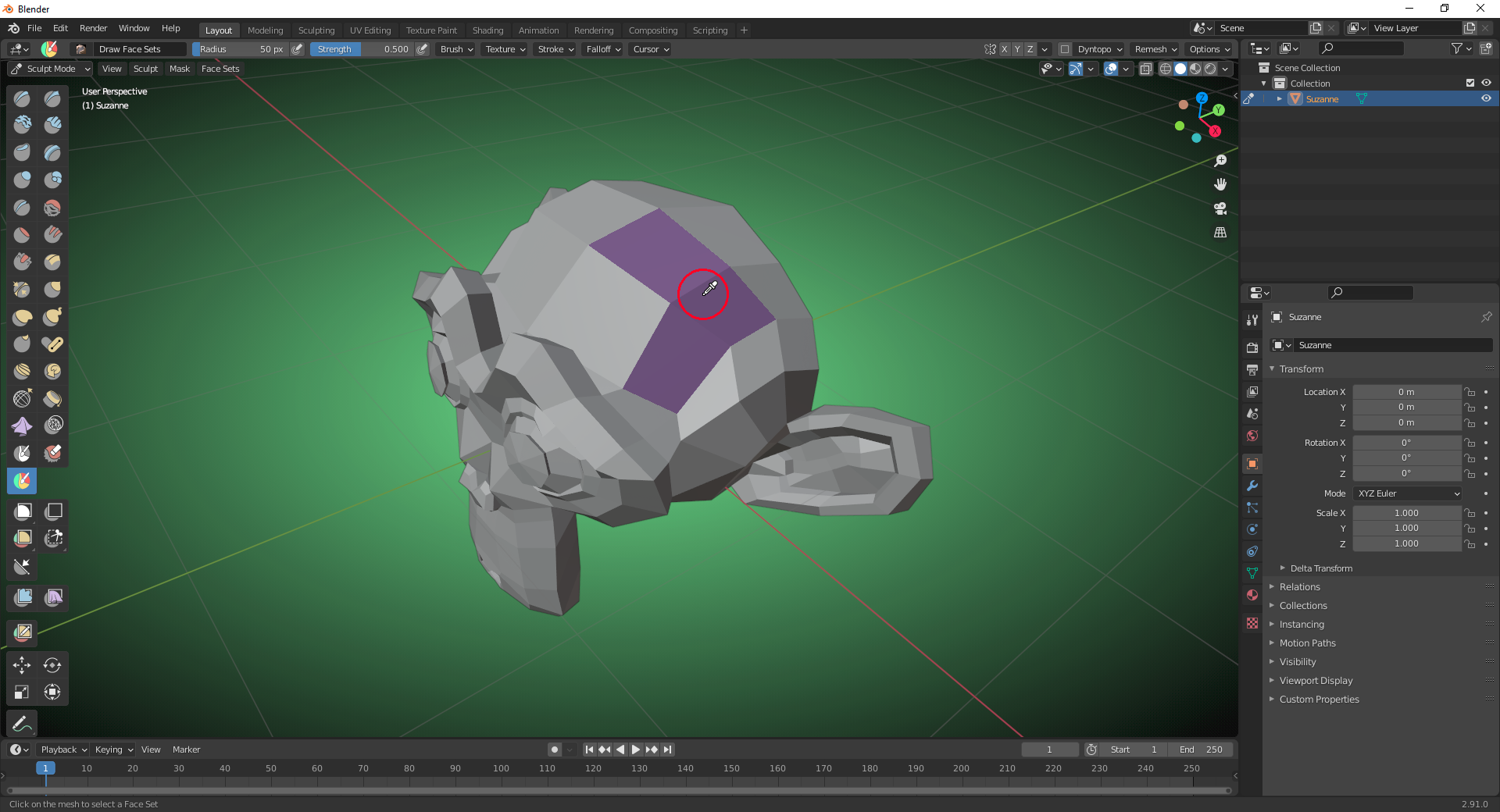Switch to World properties in the sidebar

pos(1252,436)
